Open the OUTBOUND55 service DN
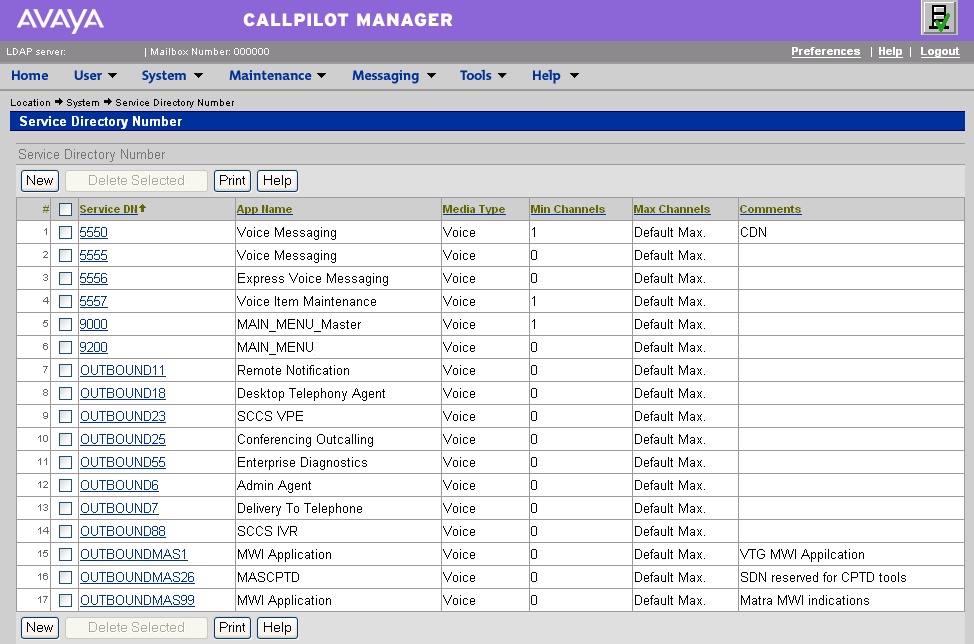The height and width of the screenshot is (644, 974). pos(123,463)
